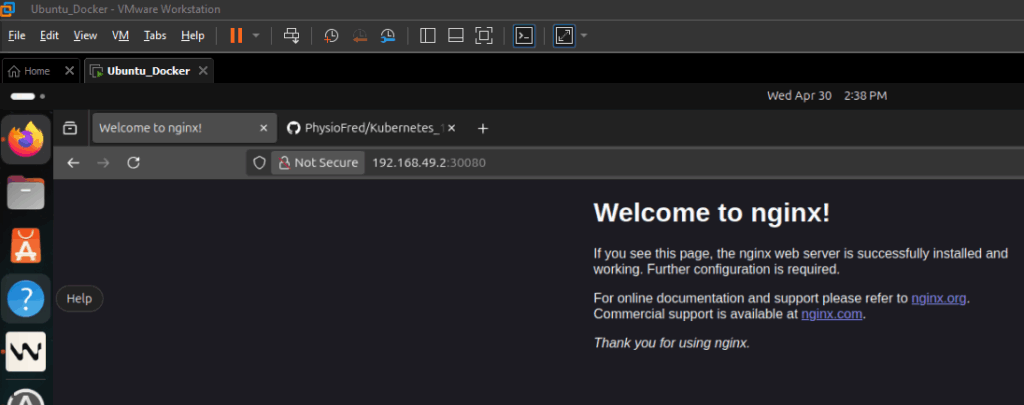Open the snapshot manager icon

point(389,35)
